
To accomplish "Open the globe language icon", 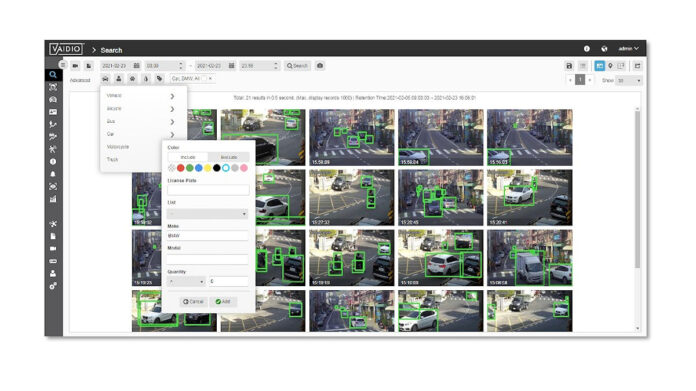I will pyautogui.click(x=604, y=48).
